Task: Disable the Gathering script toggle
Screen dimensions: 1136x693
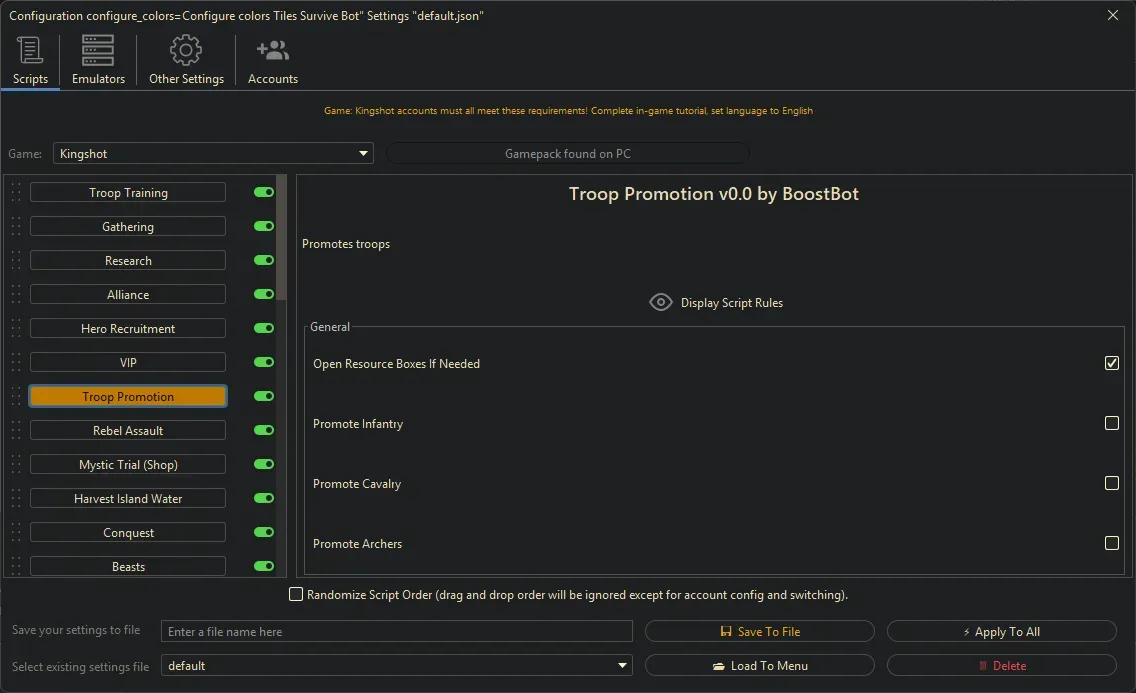Action: click(x=264, y=227)
